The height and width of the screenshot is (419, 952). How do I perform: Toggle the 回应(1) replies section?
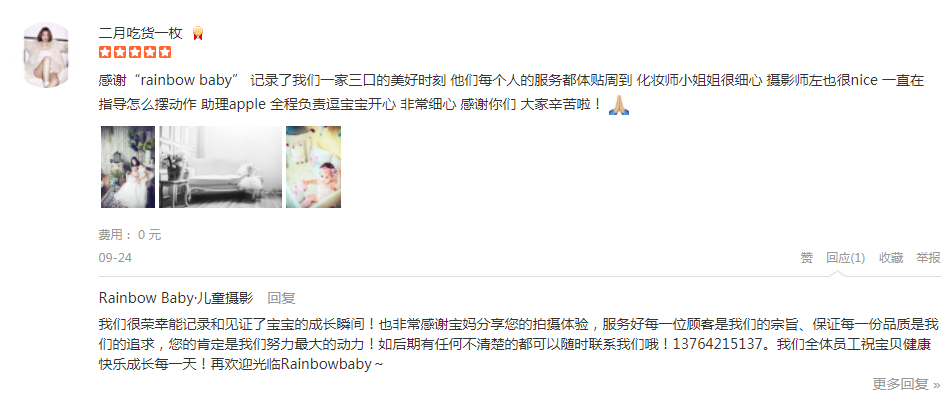tap(845, 258)
